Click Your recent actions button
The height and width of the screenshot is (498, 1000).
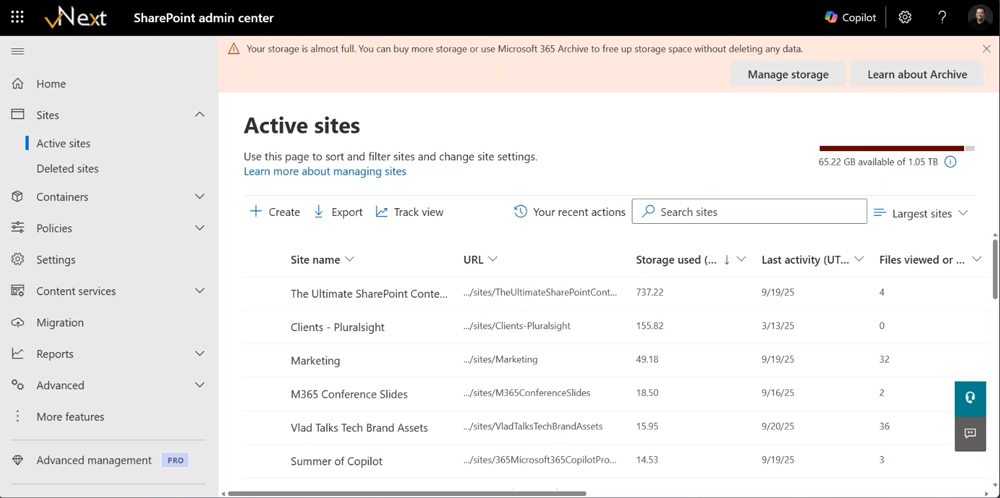point(570,212)
